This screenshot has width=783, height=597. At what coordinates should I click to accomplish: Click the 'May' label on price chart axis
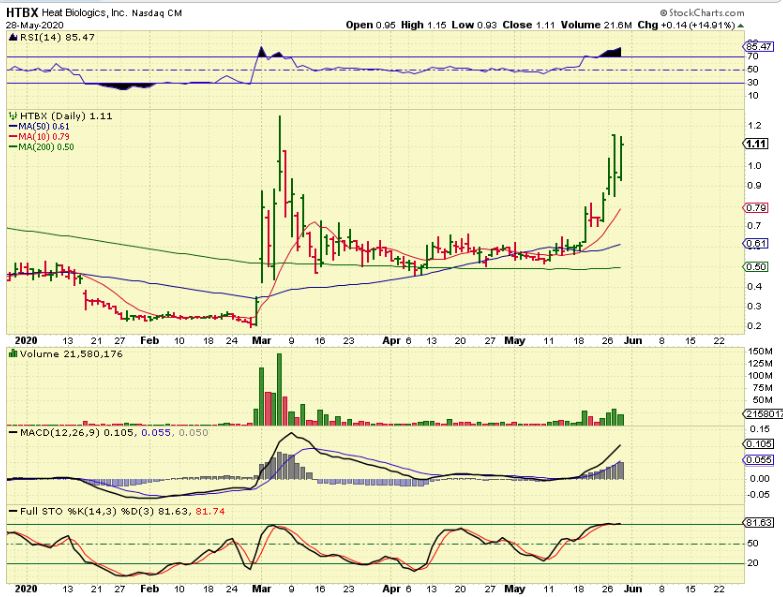pos(514,340)
